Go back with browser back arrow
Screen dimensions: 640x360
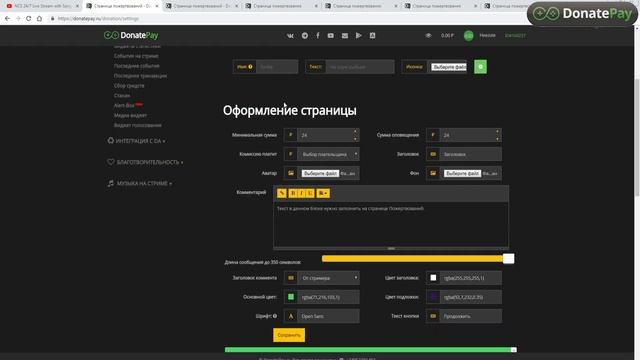tap(7, 18)
